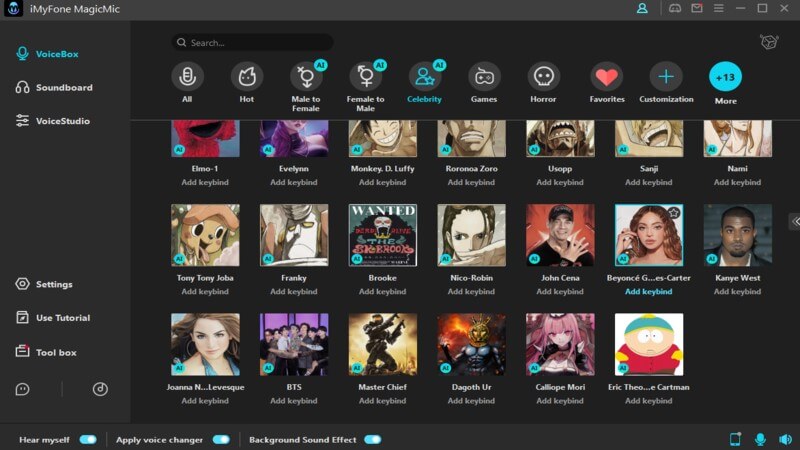Open the Favorites category
800x450 pixels.
click(x=607, y=83)
